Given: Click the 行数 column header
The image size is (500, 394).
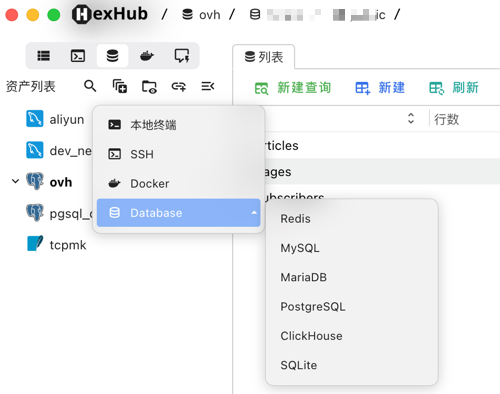Looking at the screenshot, I should click(x=446, y=119).
